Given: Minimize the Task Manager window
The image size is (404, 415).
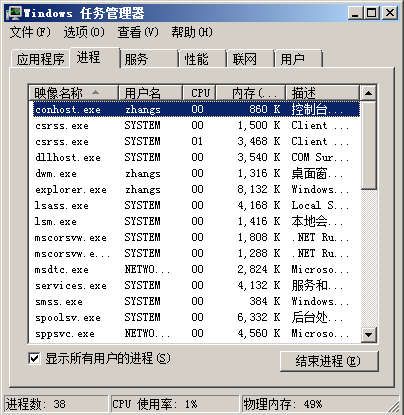Looking at the screenshot, I should [356, 13].
